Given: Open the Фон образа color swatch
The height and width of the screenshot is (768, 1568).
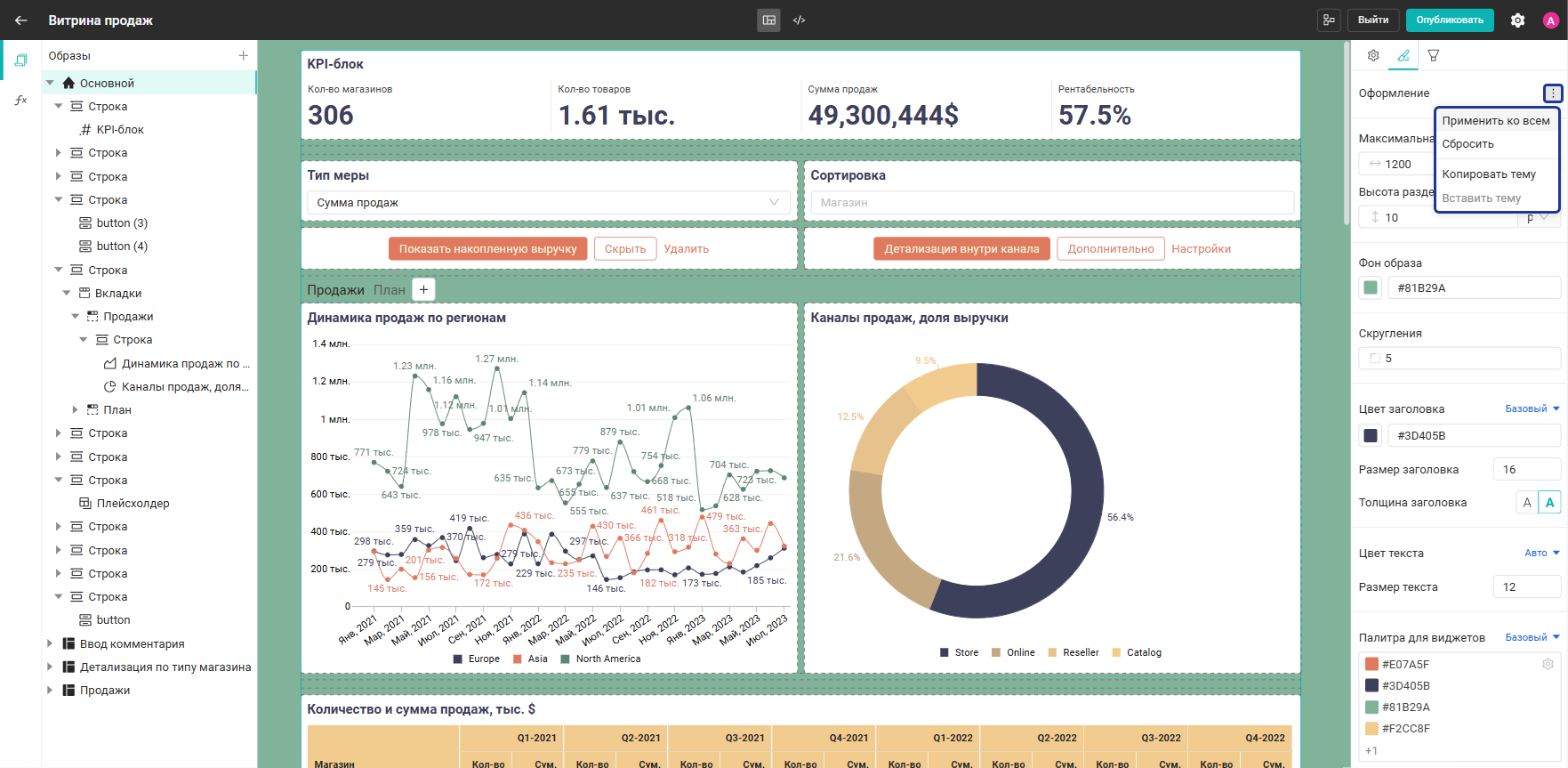Looking at the screenshot, I should tap(1371, 287).
